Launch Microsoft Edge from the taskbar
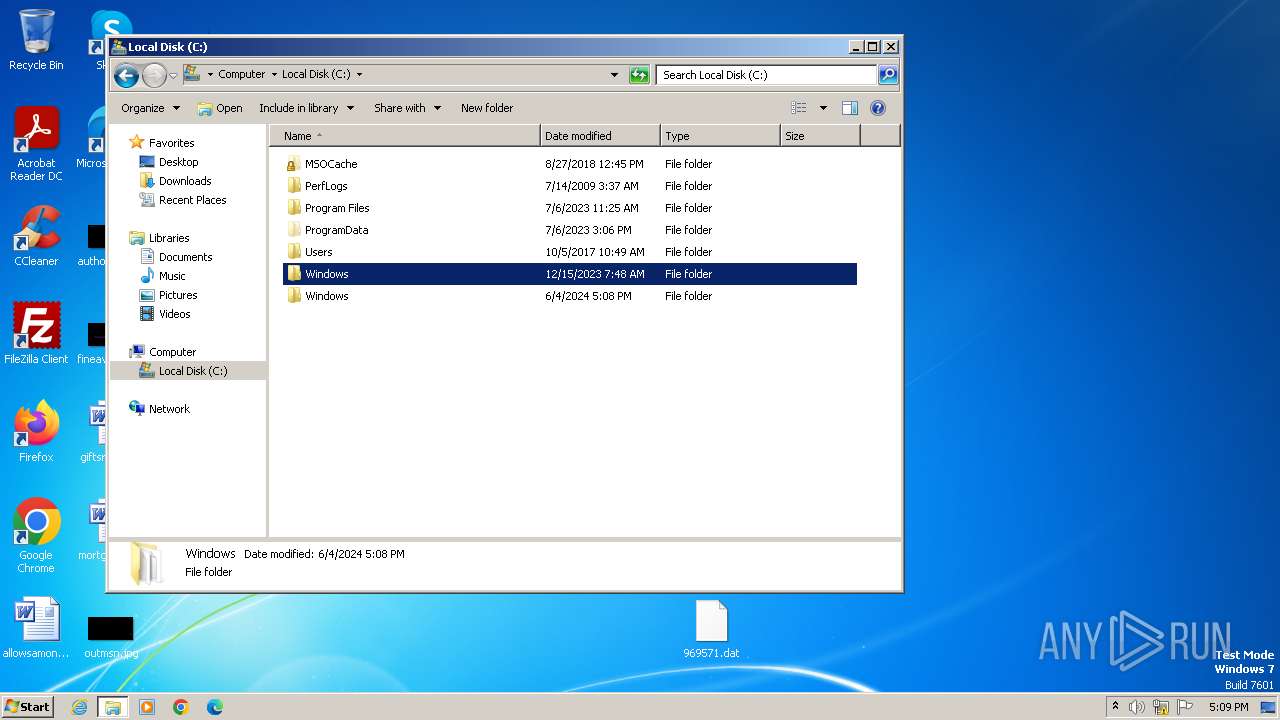 (x=214, y=707)
